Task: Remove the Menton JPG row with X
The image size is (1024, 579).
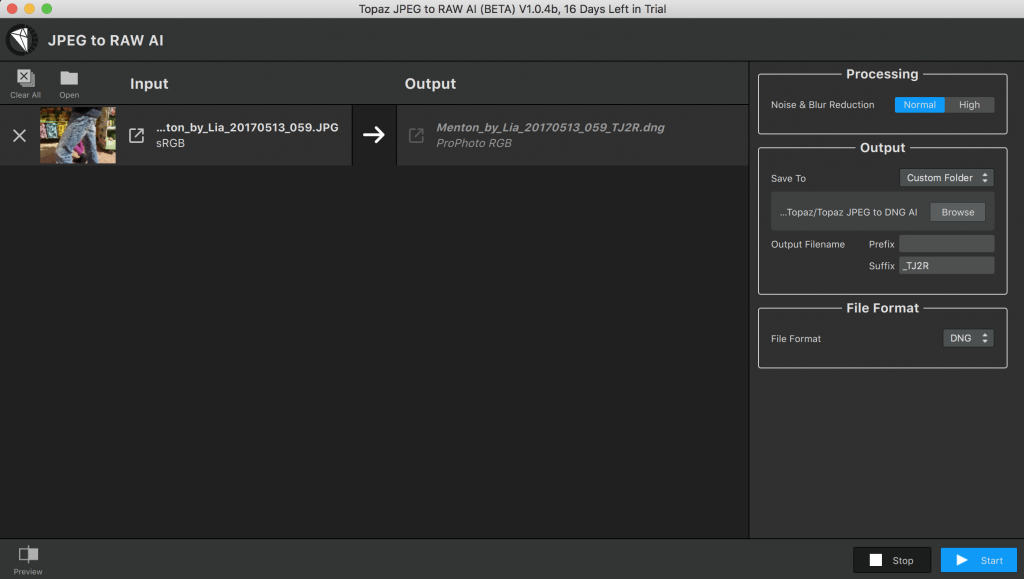Action: (x=20, y=136)
